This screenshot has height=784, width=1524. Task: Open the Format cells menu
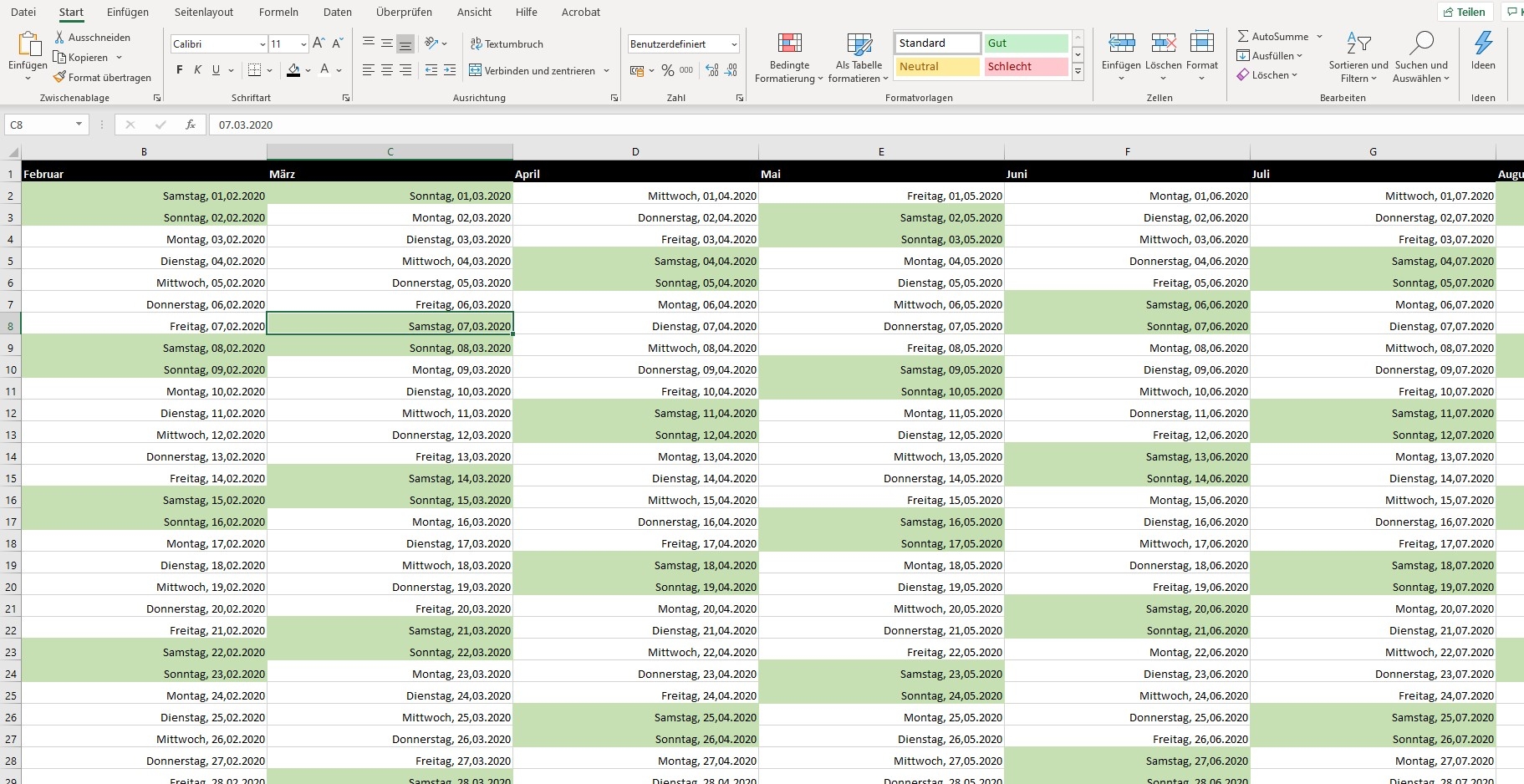coord(1202,56)
